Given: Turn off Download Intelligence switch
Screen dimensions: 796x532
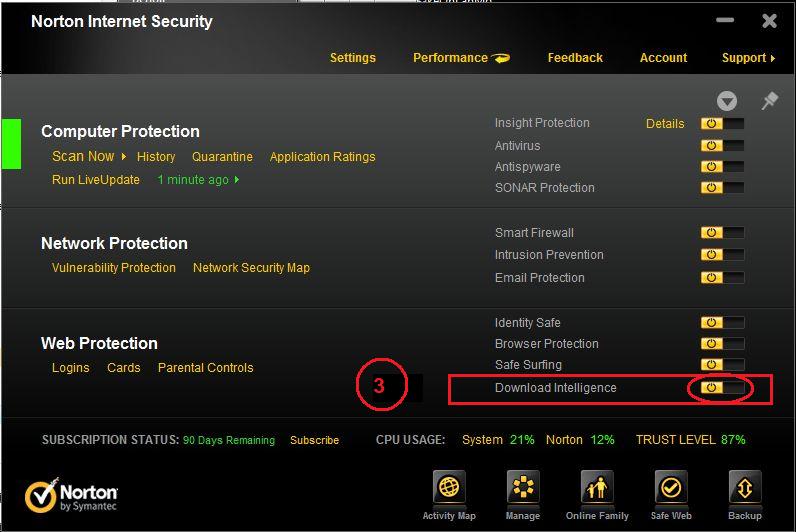Looking at the screenshot, I should 722,388.
